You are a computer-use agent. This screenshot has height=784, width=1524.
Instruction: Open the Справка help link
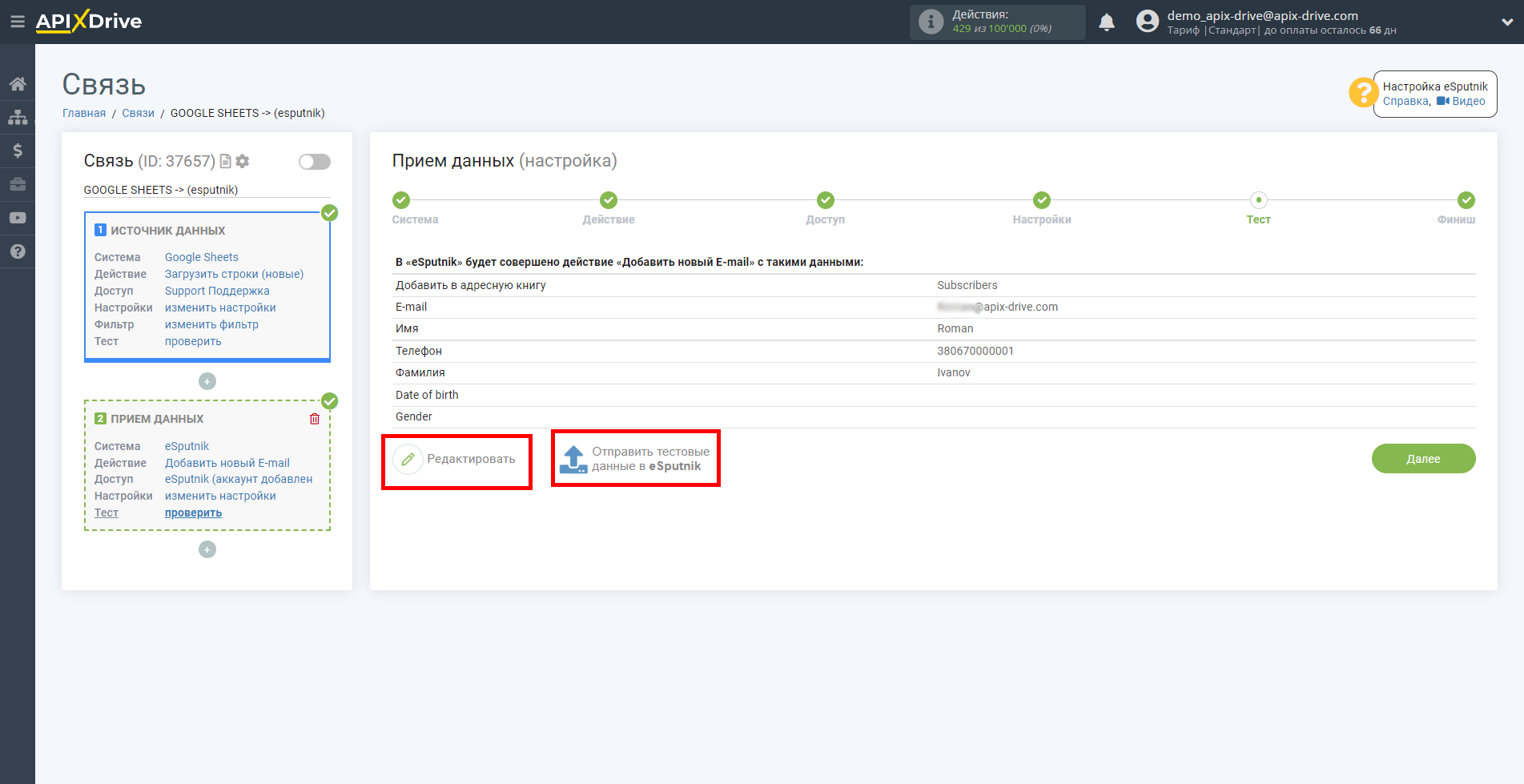[x=1405, y=102]
